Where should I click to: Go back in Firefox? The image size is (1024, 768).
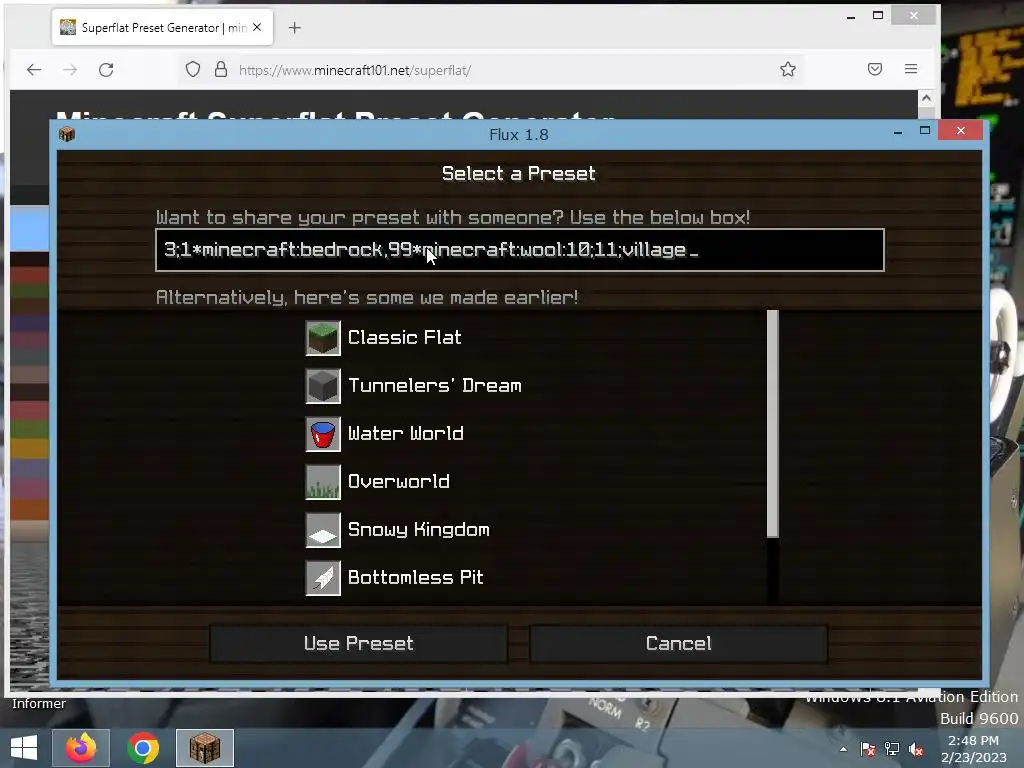click(x=34, y=69)
